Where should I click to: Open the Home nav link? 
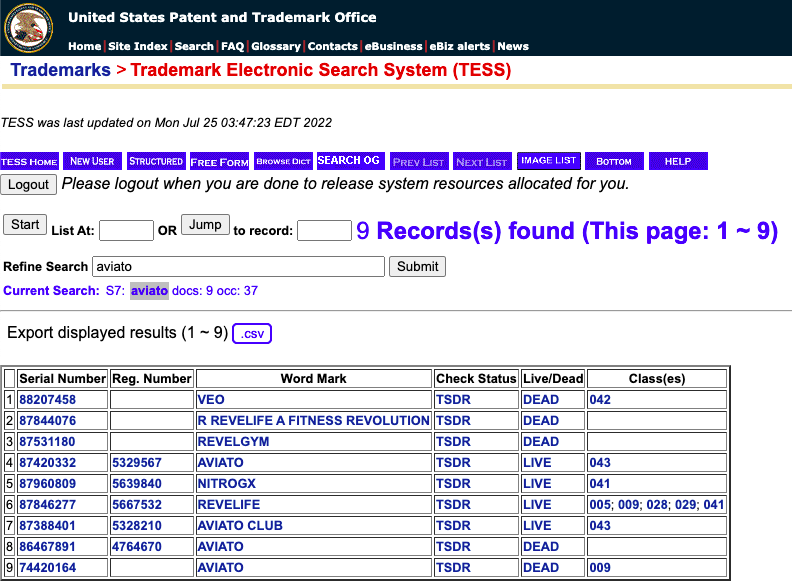pyautogui.click(x=84, y=46)
